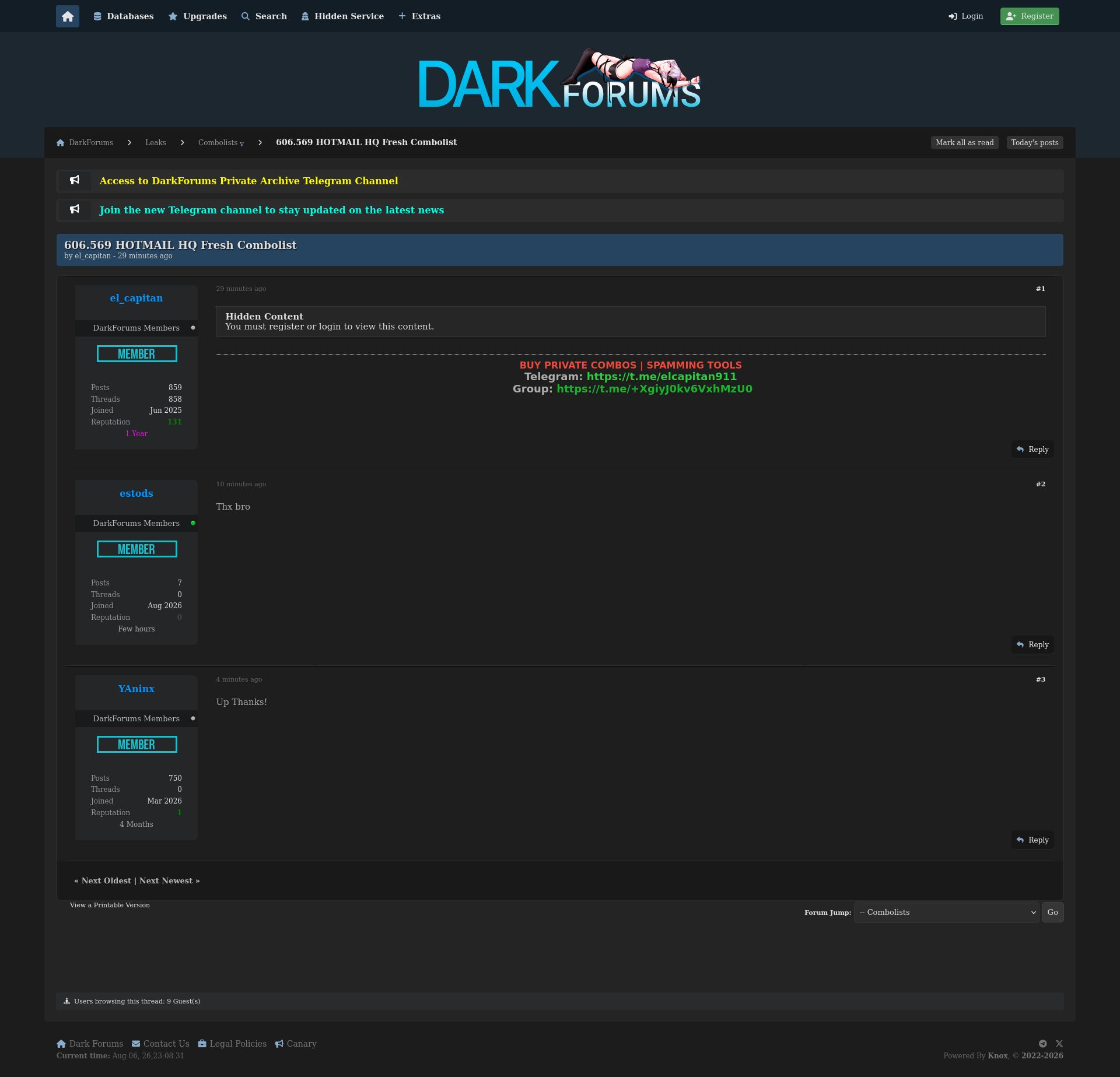Click the thread title heading
Screen dimensions: 1120x1077
click(180, 245)
